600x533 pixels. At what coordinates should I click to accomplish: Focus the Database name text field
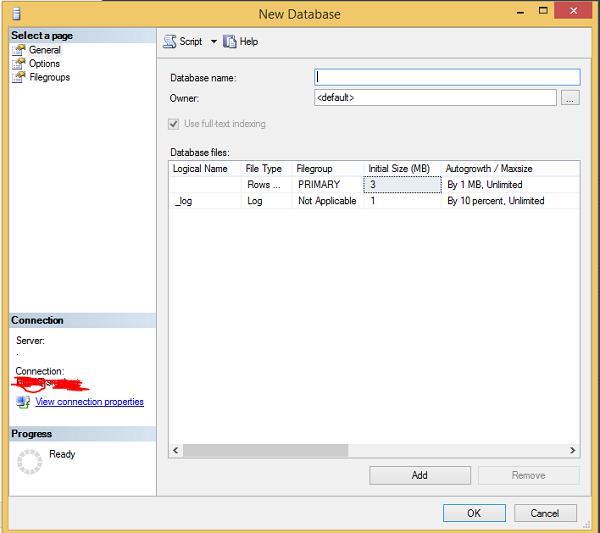tap(447, 77)
